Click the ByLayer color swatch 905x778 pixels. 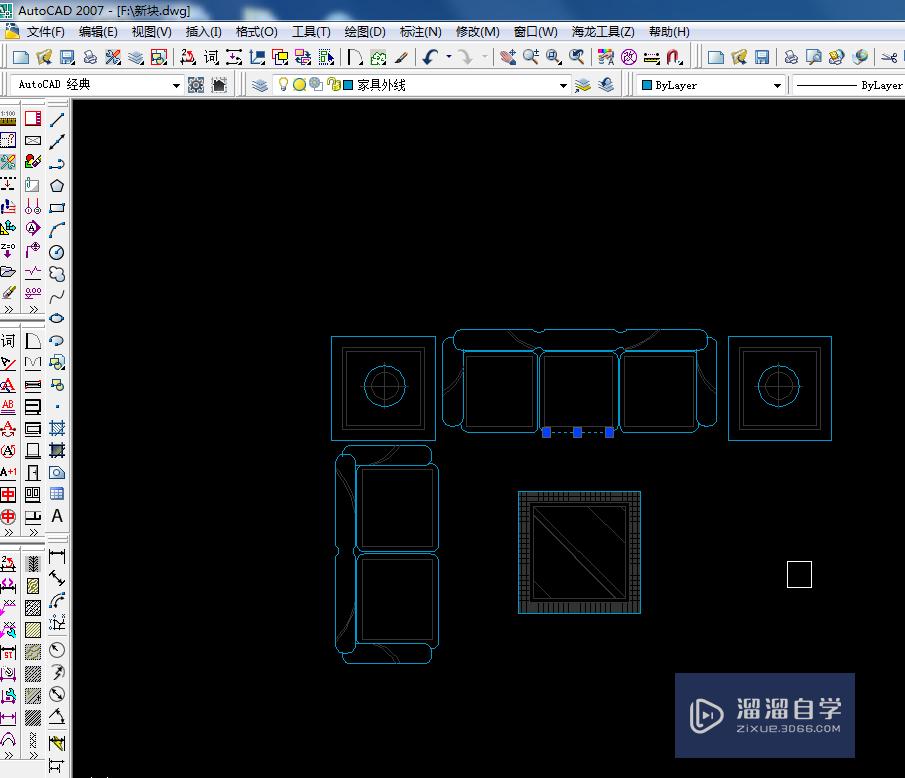coord(648,85)
